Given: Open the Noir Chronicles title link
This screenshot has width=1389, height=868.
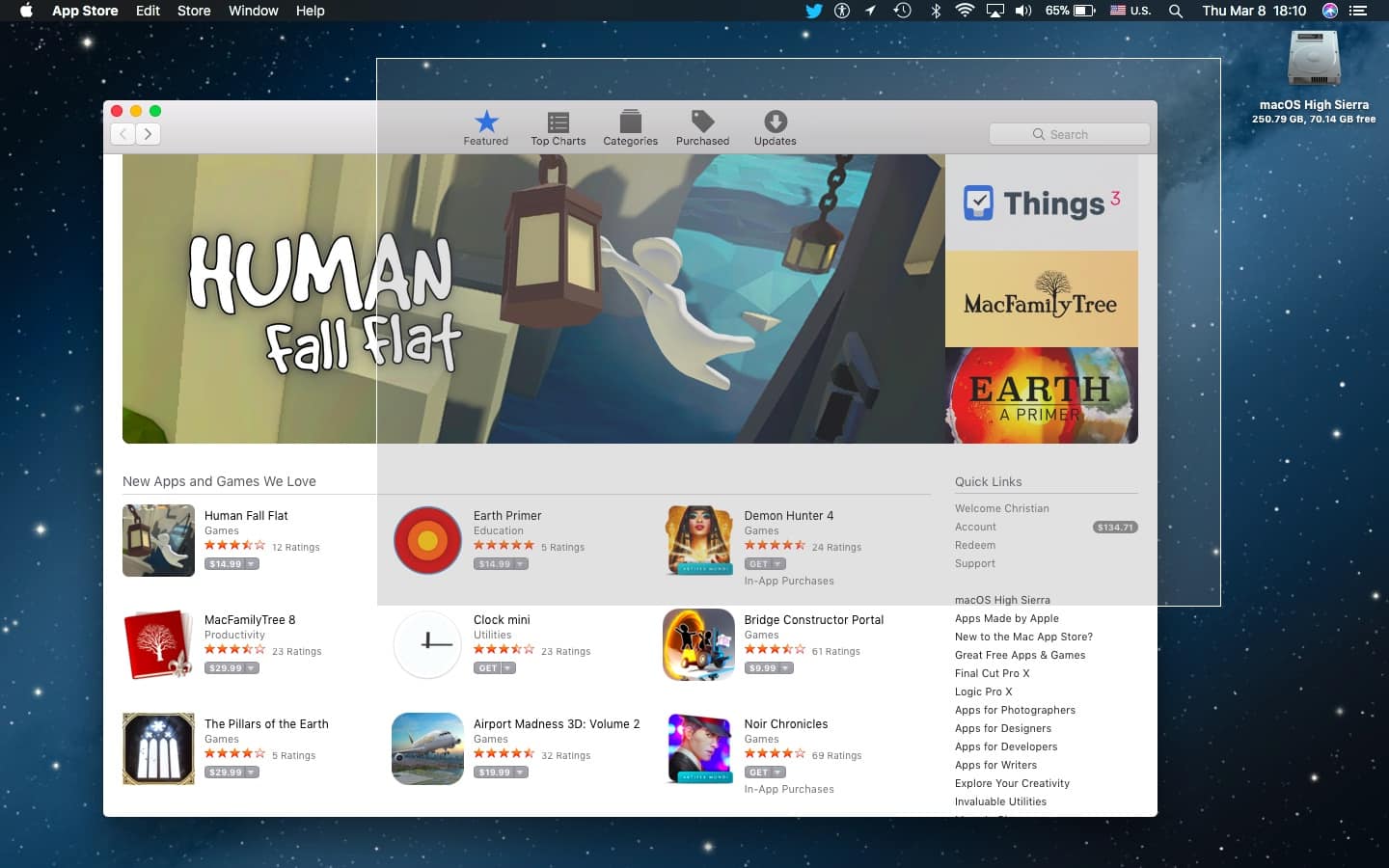Looking at the screenshot, I should [786, 724].
